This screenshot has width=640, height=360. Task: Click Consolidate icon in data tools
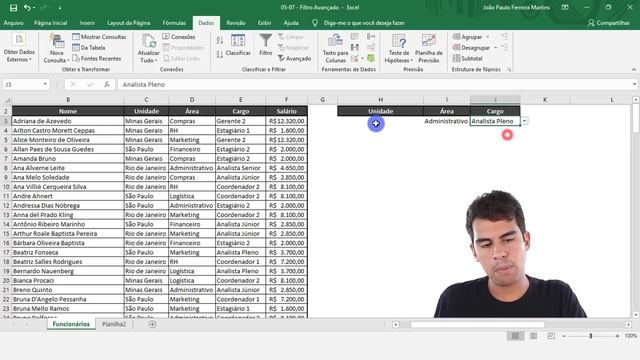371,37
